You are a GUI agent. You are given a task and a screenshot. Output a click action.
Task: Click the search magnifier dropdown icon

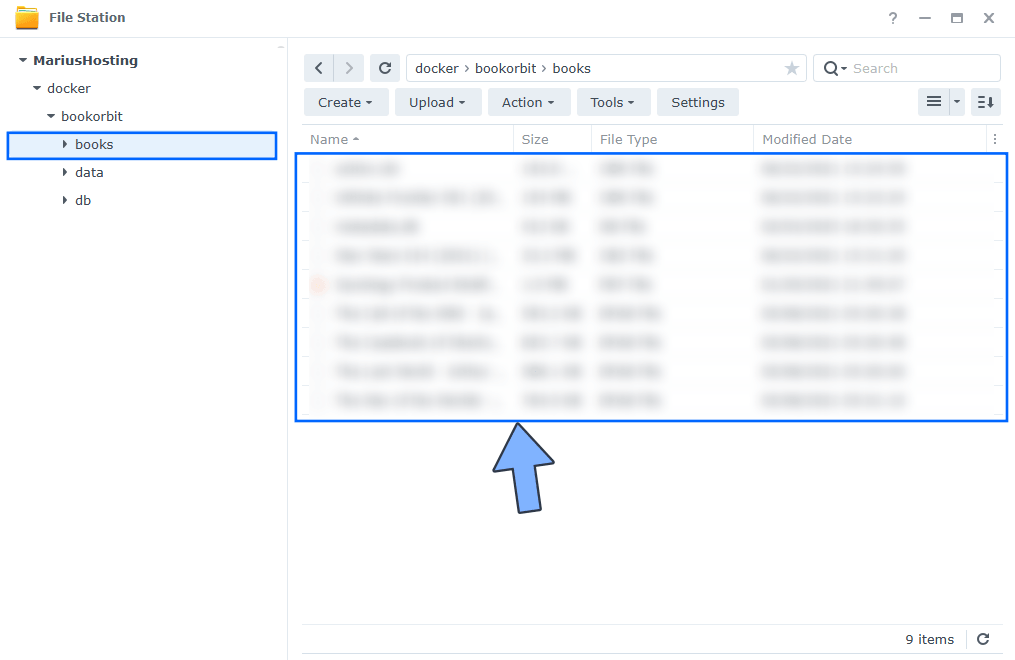pos(834,69)
